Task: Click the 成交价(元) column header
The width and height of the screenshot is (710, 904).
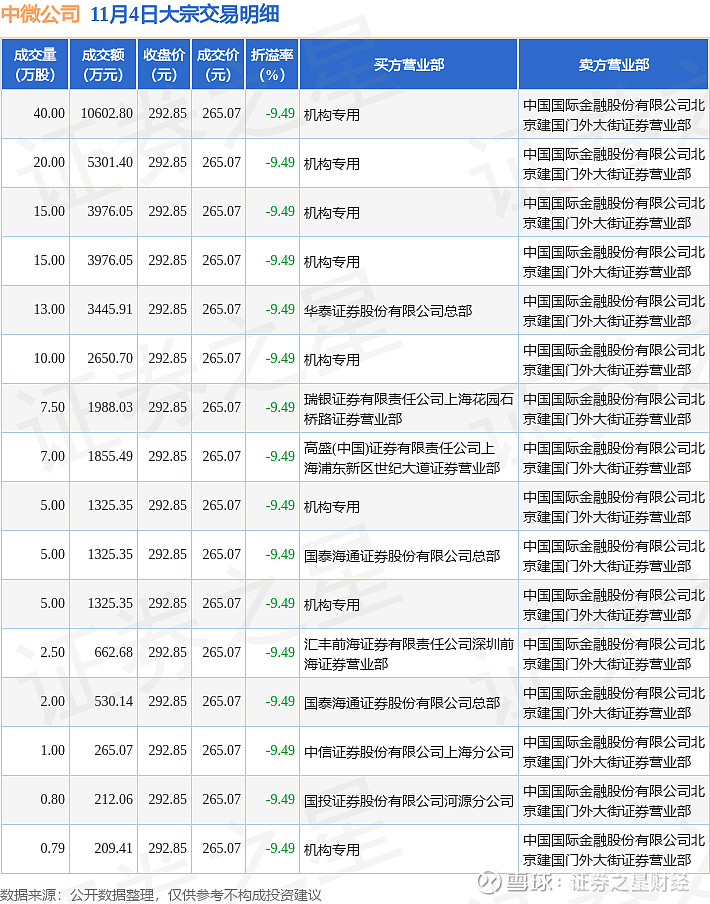Action: click(x=218, y=65)
